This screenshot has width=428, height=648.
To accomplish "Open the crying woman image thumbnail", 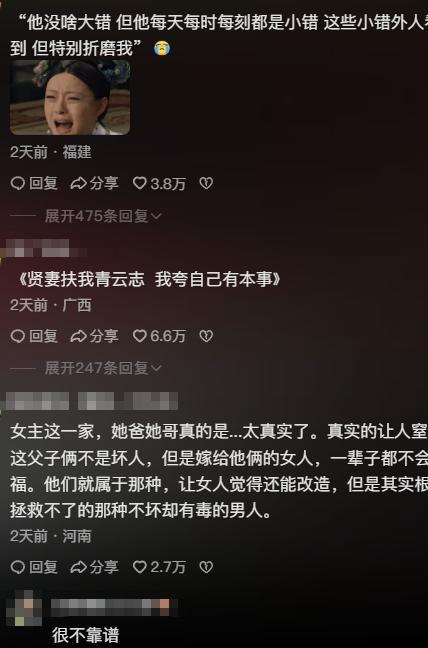I will point(70,98).
